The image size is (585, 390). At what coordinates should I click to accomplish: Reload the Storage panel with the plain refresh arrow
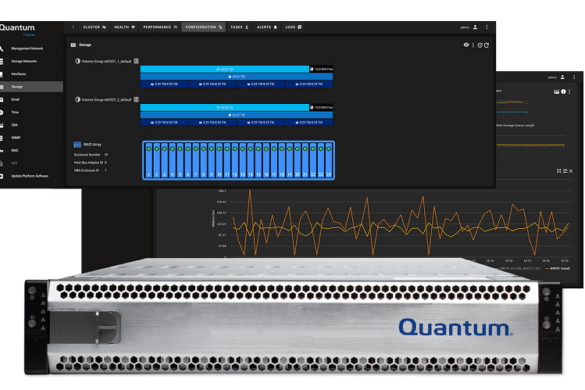[x=486, y=45]
